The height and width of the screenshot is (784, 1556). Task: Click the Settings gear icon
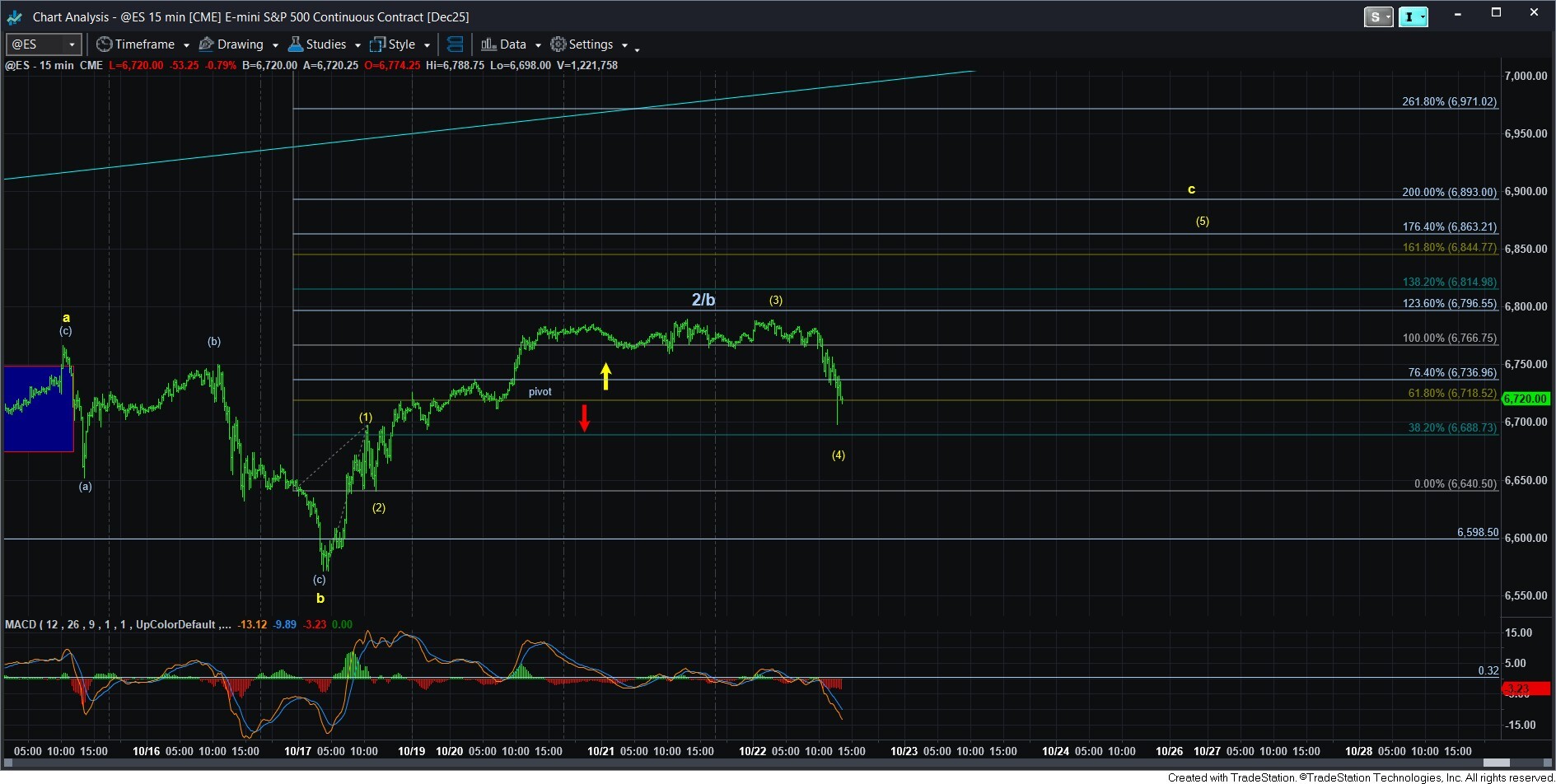click(x=558, y=44)
